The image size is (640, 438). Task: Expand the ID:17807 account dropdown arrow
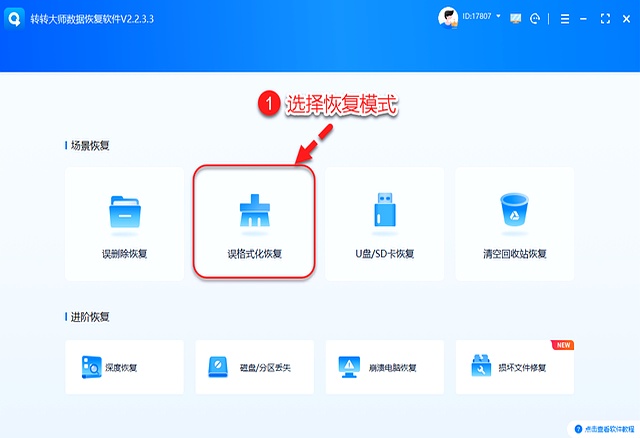pyautogui.click(x=498, y=16)
